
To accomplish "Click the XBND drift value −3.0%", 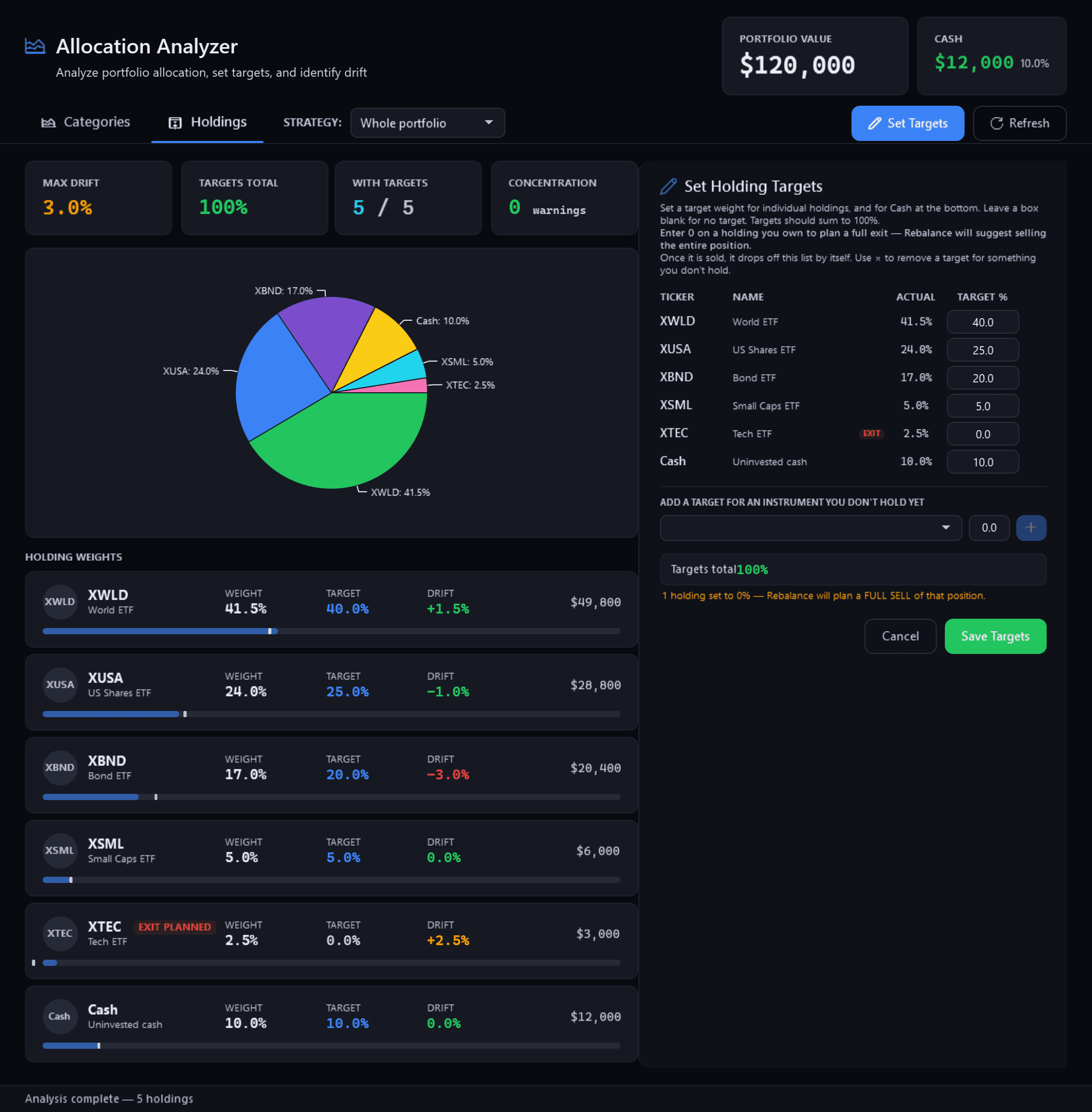I will pyautogui.click(x=448, y=775).
